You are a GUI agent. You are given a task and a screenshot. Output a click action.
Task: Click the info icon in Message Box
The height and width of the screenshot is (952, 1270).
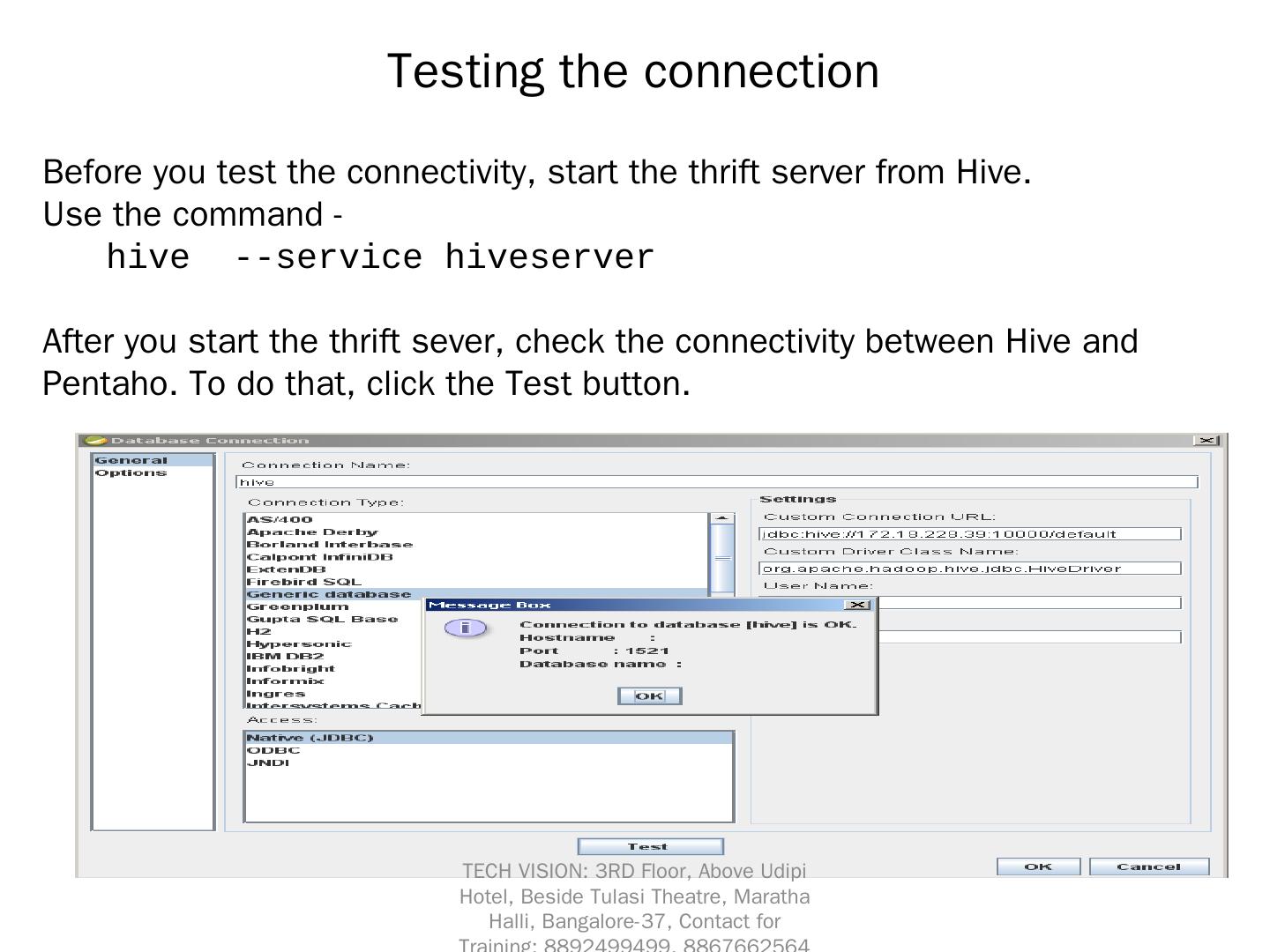pyautogui.click(x=465, y=628)
